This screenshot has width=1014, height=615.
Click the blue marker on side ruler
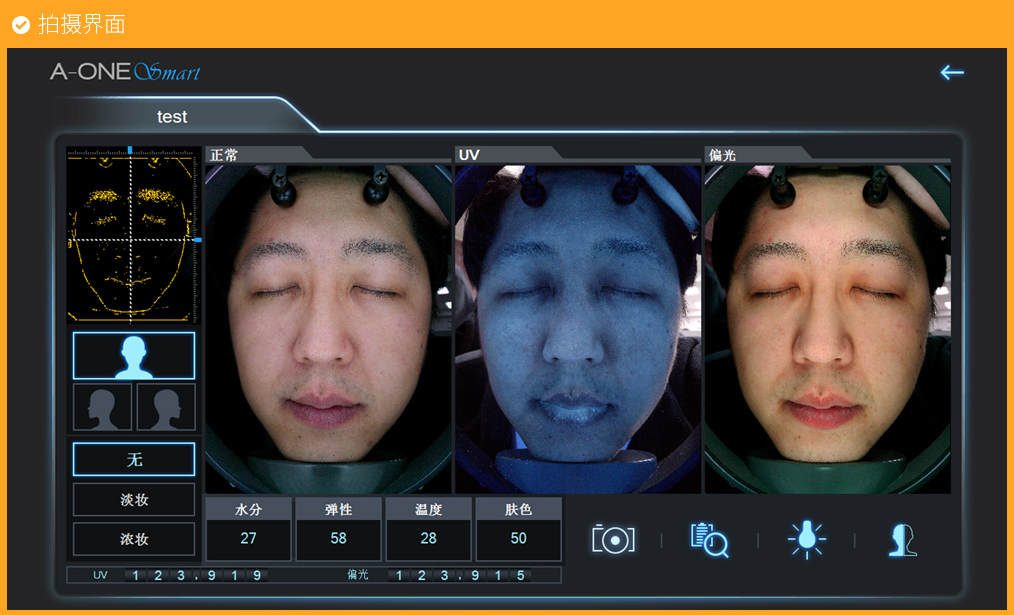(x=198, y=240)
